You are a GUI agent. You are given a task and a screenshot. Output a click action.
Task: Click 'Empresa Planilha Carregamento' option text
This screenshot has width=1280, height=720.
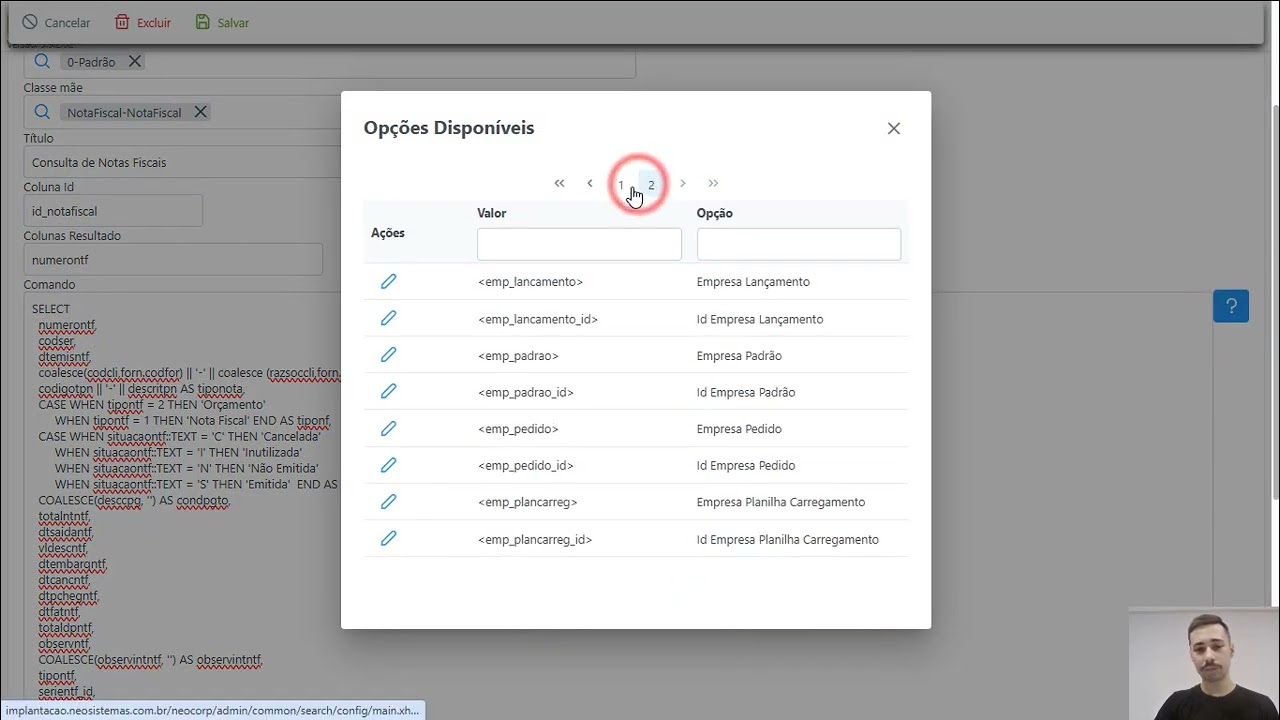[781, 502]
